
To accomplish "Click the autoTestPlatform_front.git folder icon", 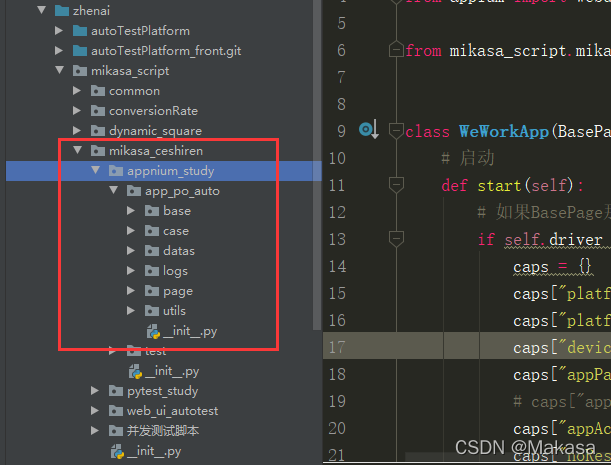I will coord(80,51).
